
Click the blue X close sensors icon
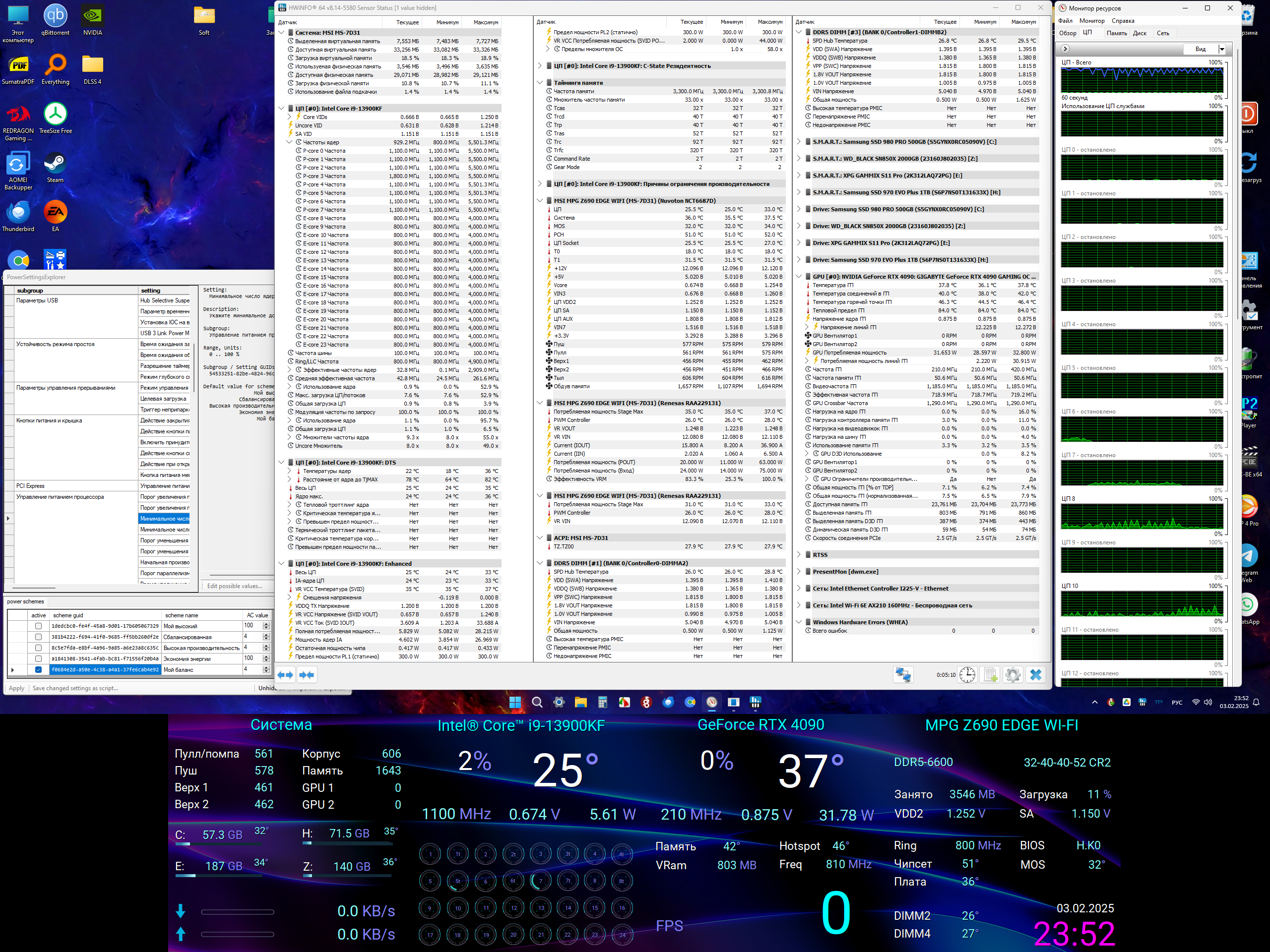click(x=1036, y=675)
